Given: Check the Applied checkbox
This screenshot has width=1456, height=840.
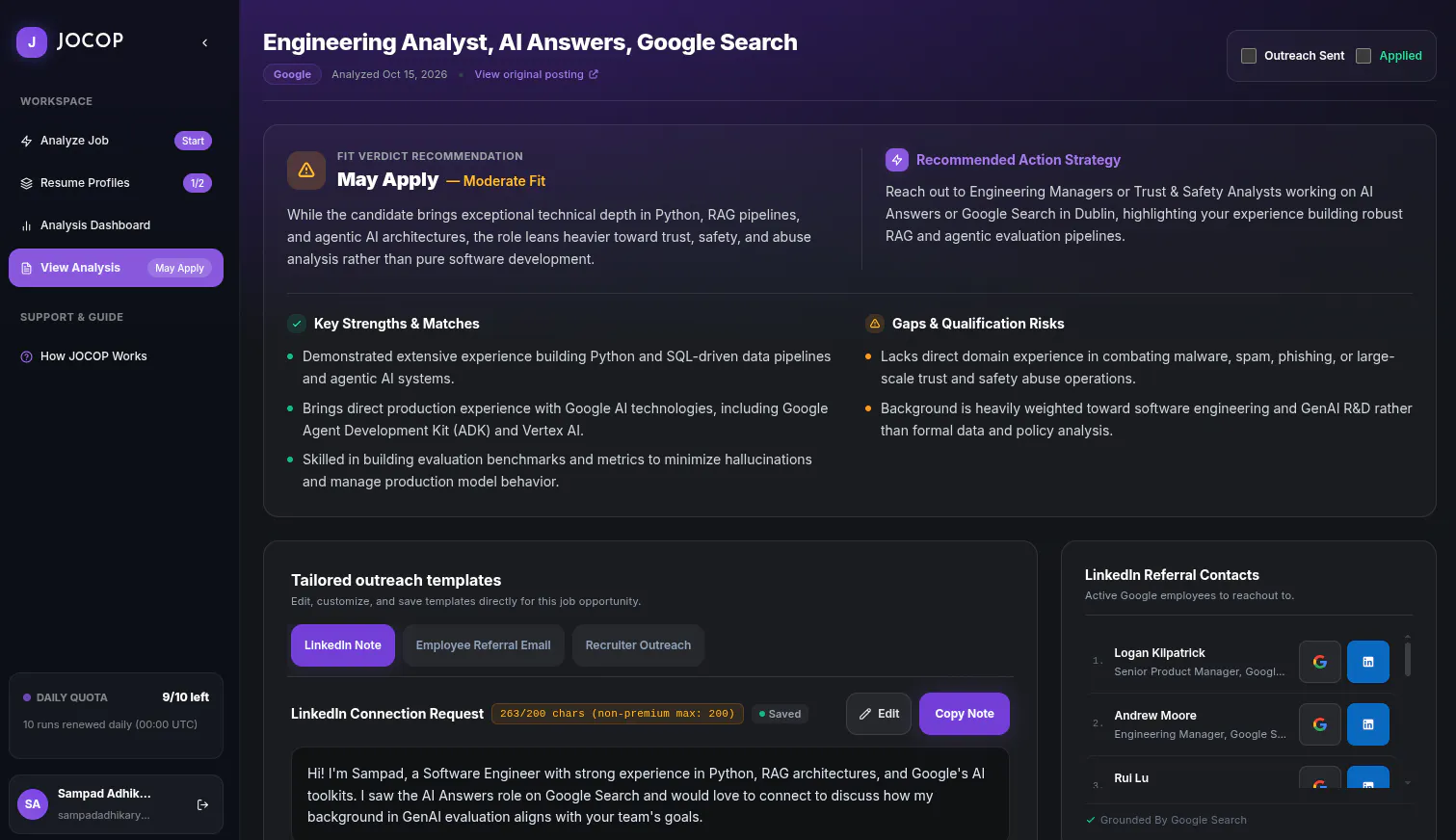Looking at the screenshot, I should [x=1363, y=56].
